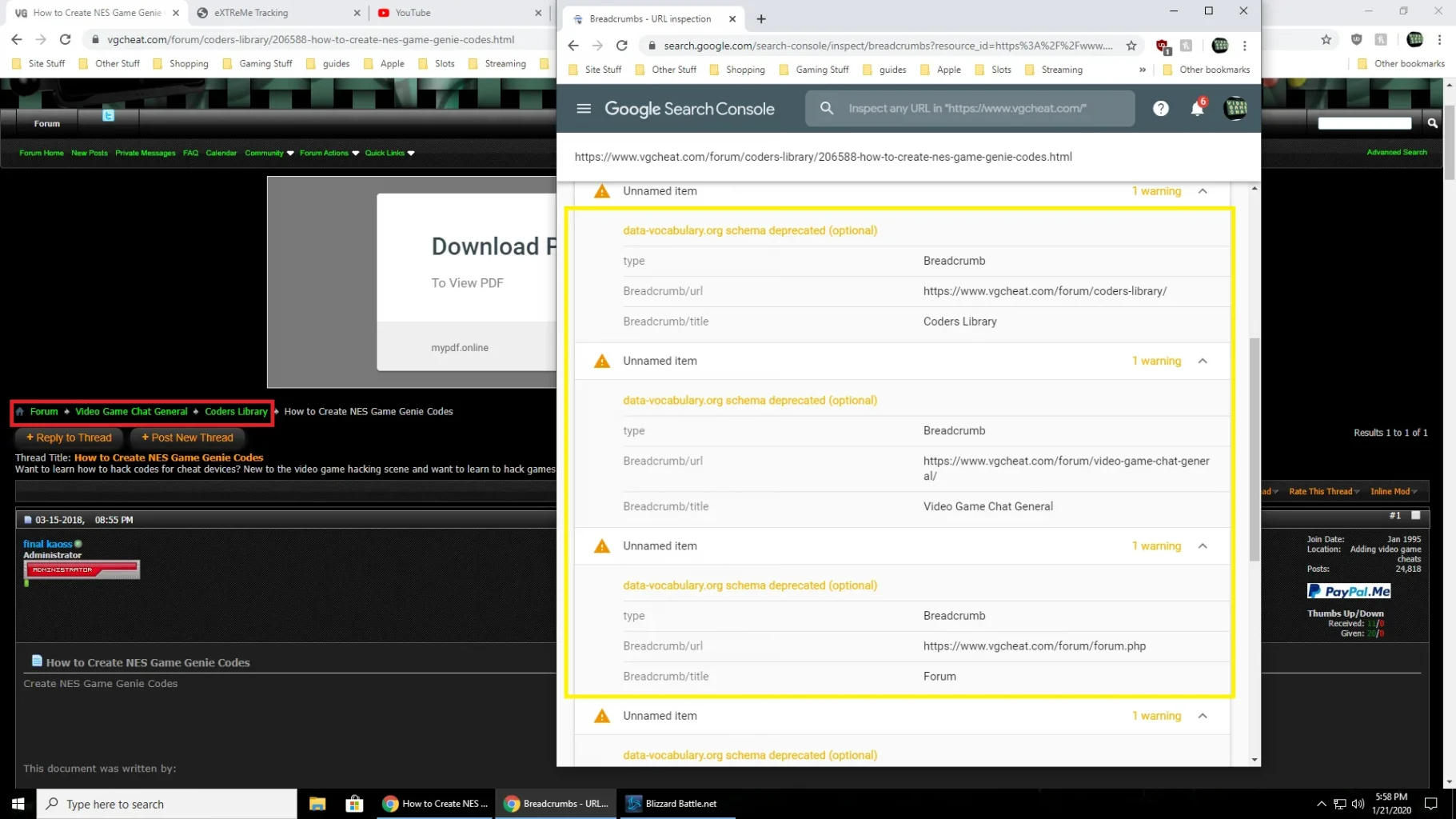
Task: Open Blizzard Battle.net from taskbar
Action: pyautogui.click(x=678, y=804)
